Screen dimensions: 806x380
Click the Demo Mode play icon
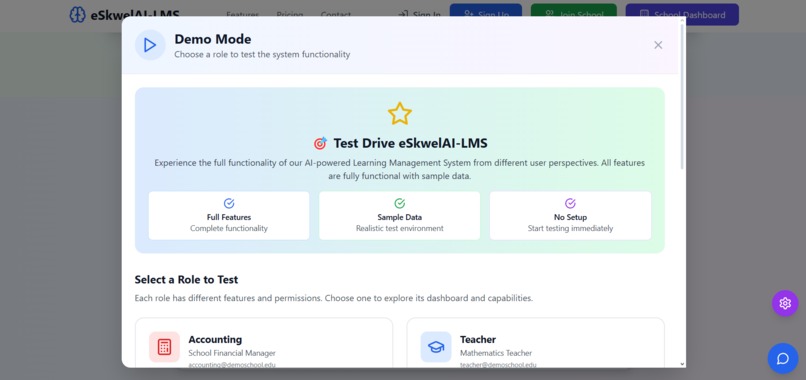150,45
